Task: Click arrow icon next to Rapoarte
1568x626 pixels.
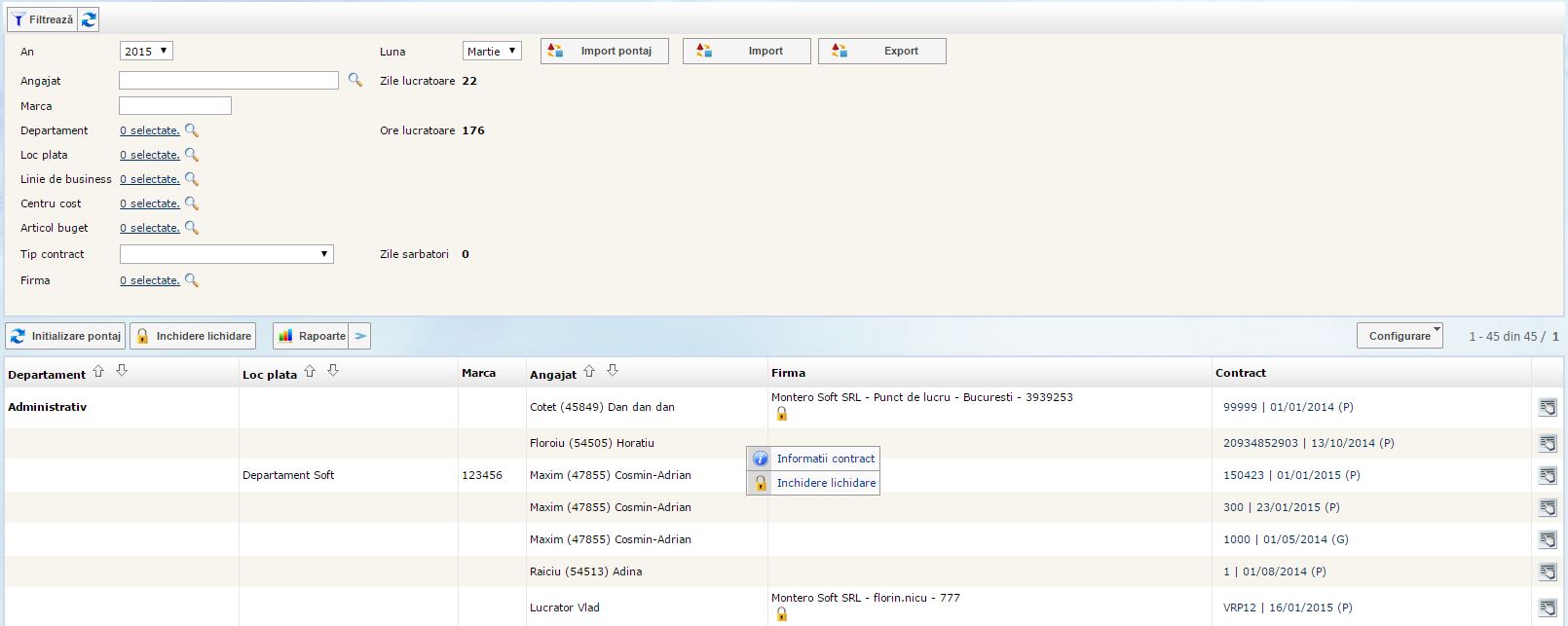Action: pos(360,336)
